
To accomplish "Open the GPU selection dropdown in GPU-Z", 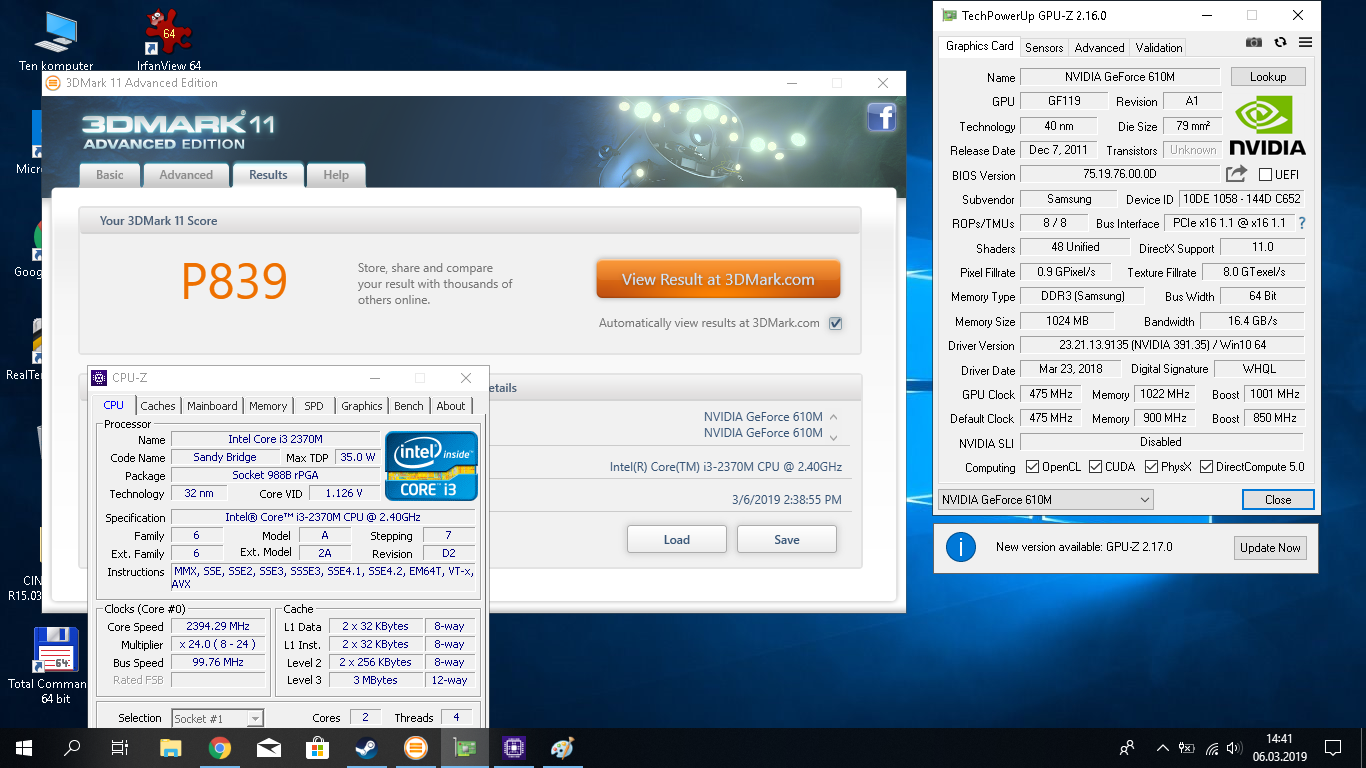I will (x=1045, y=499).
